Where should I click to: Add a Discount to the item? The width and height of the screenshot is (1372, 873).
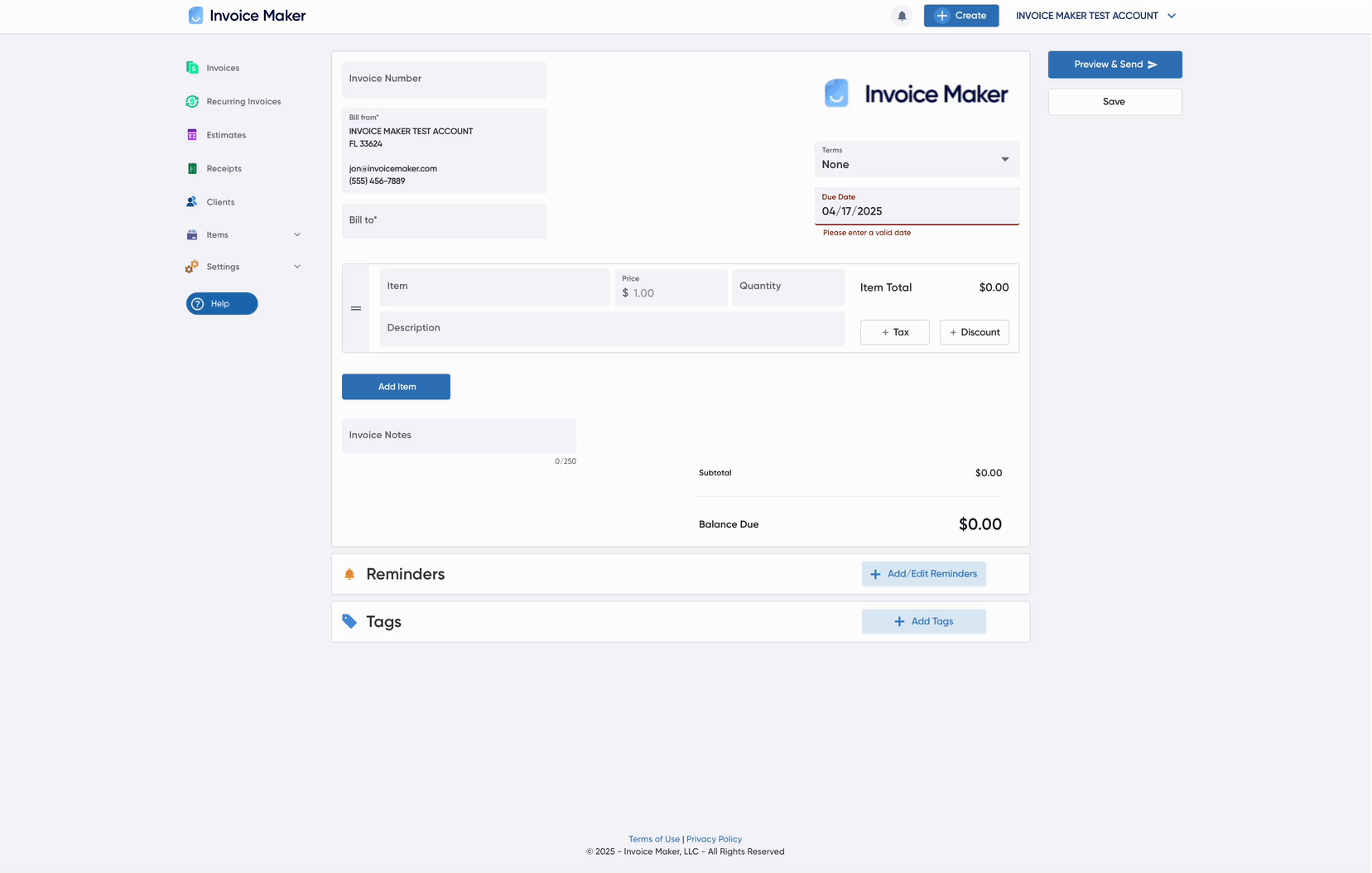974,332
